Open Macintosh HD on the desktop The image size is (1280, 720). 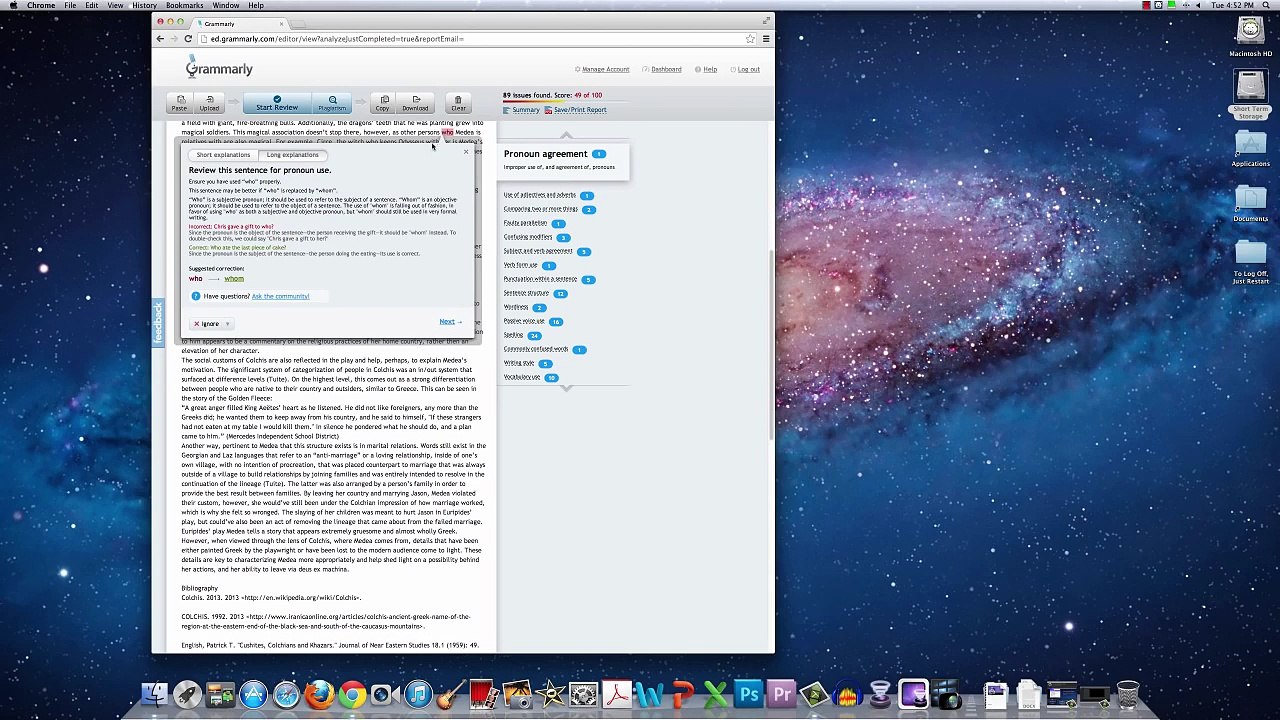(x=1250, y=37)
